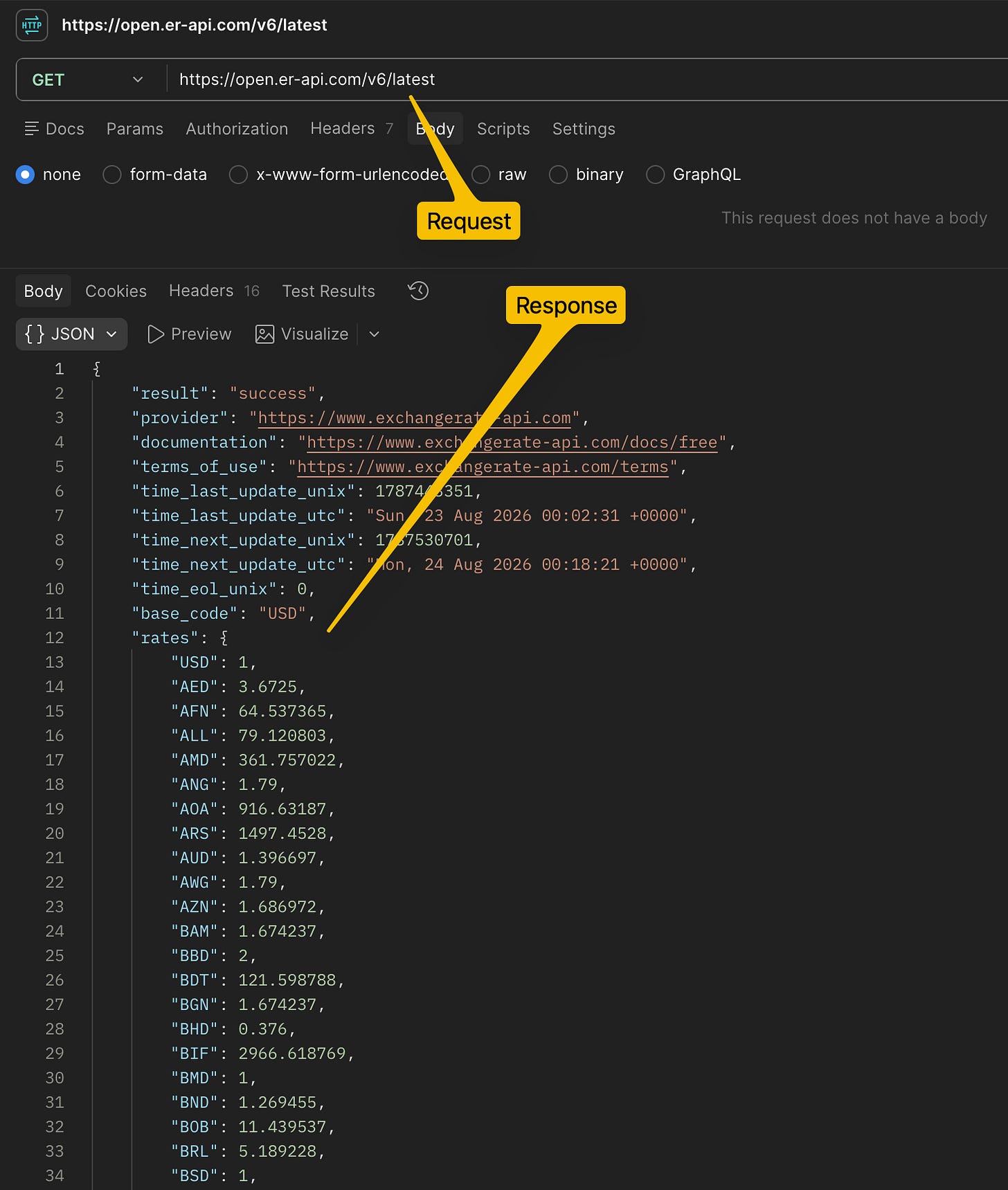Click the "This request does not have a body" text
Image resolution: width=1008 pixels, height=1190 pixels.
pos(854,218)
